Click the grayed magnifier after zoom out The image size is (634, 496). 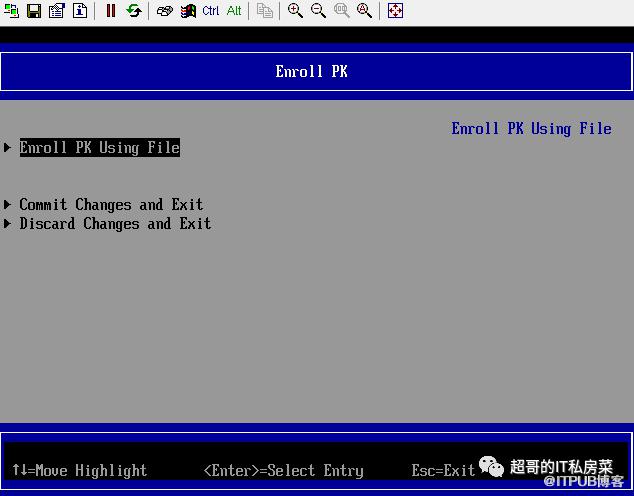click(x=342, y=11)
